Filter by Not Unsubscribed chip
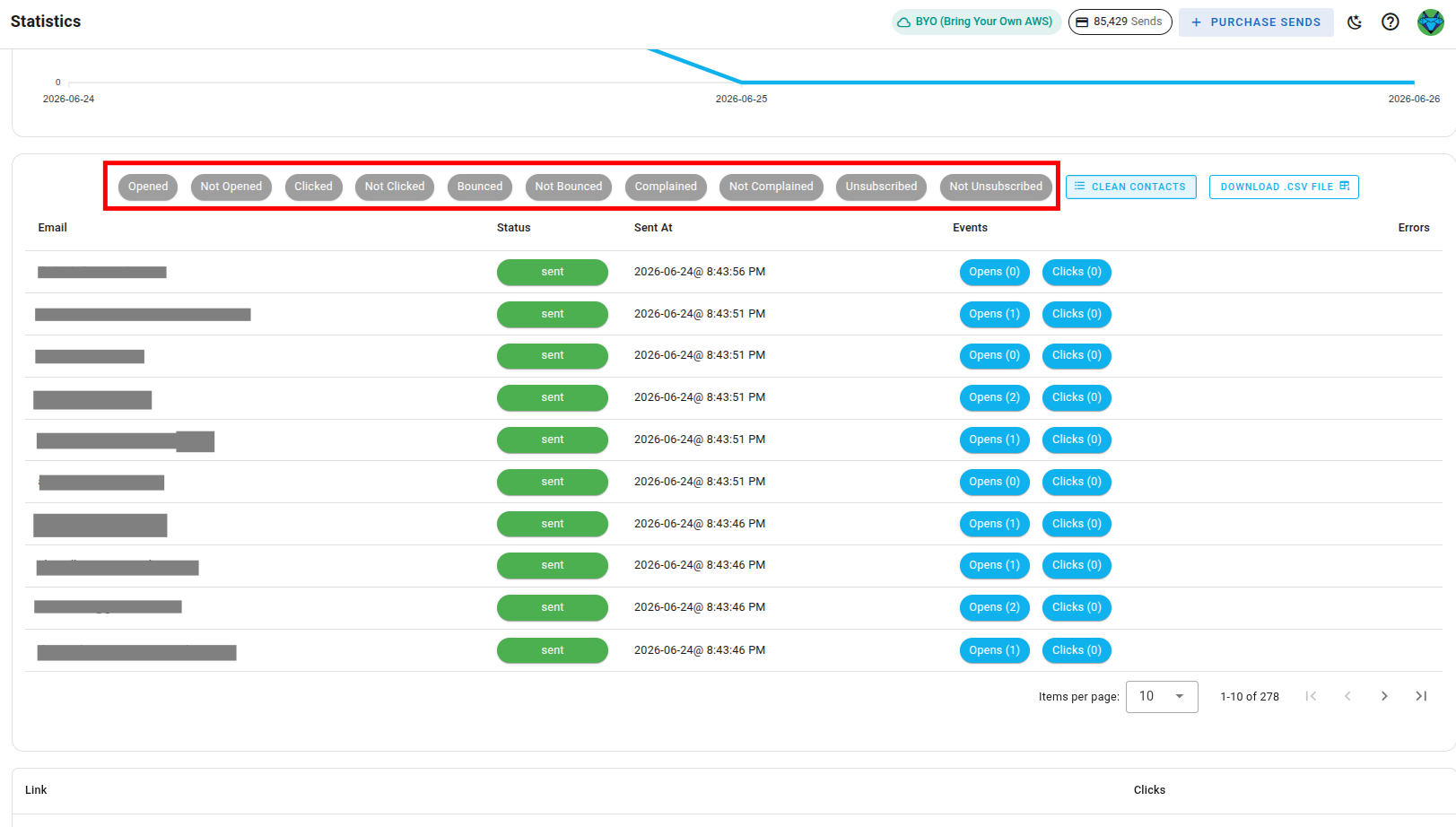 996,187
